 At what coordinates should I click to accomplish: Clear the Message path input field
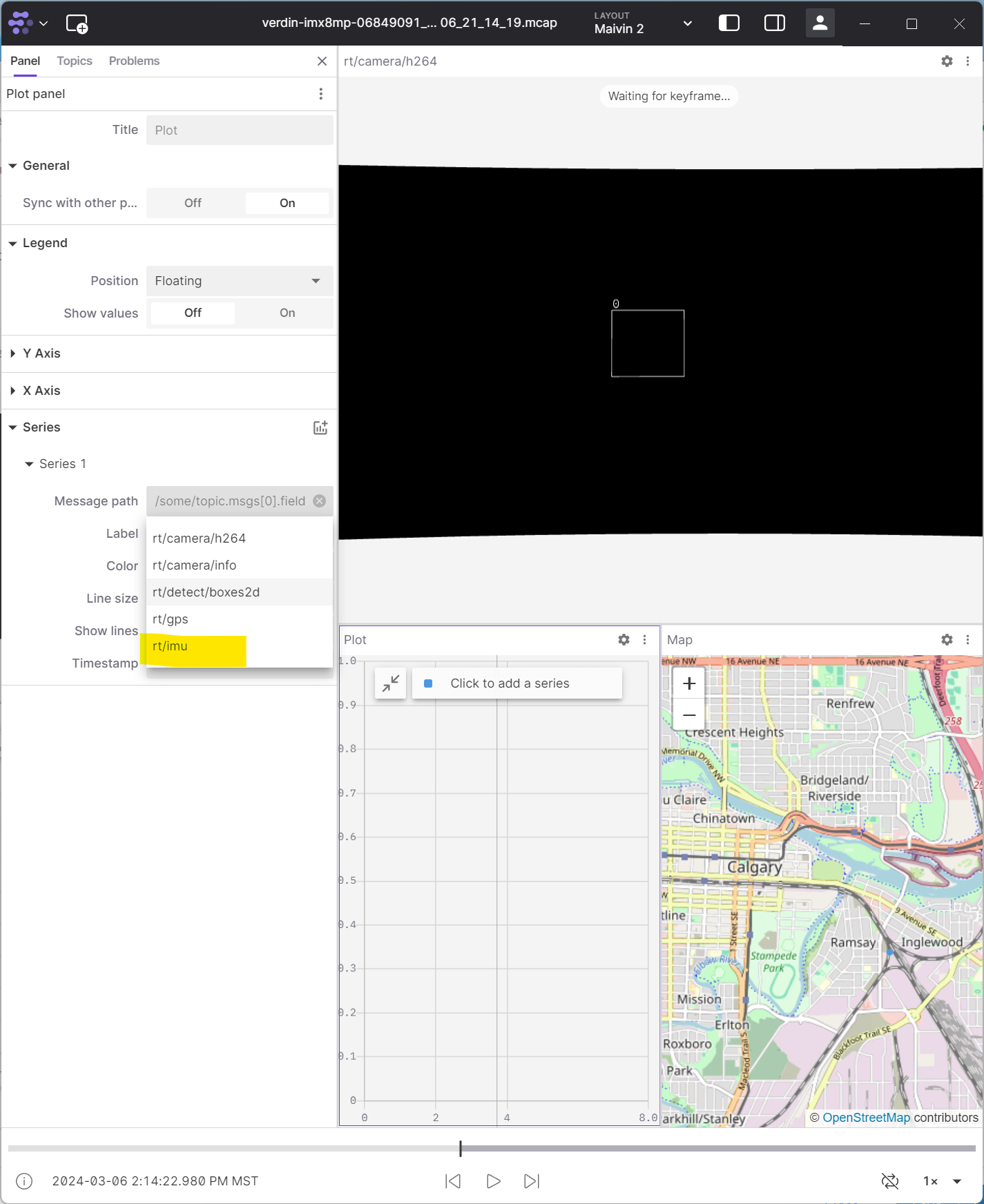tap(320, 501)
